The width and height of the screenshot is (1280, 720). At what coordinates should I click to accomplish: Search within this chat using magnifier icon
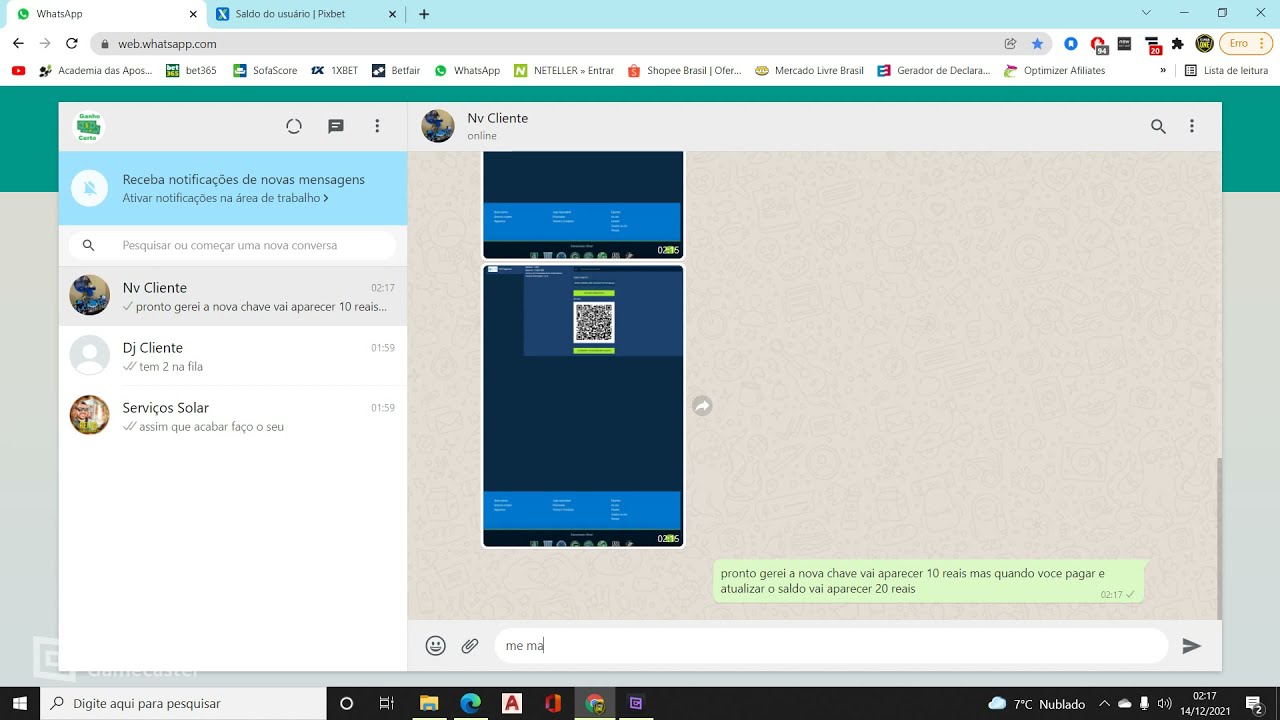pos(1158,126)
